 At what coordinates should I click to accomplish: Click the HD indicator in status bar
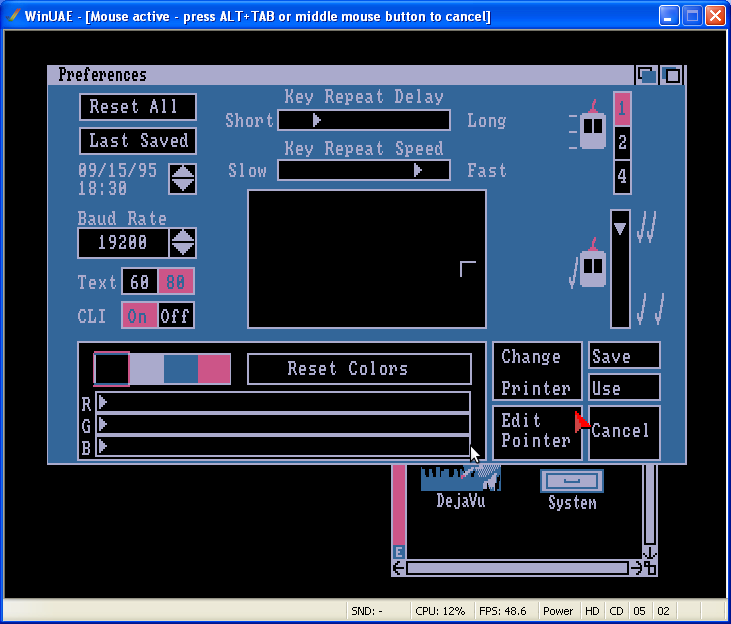(592, 611)
